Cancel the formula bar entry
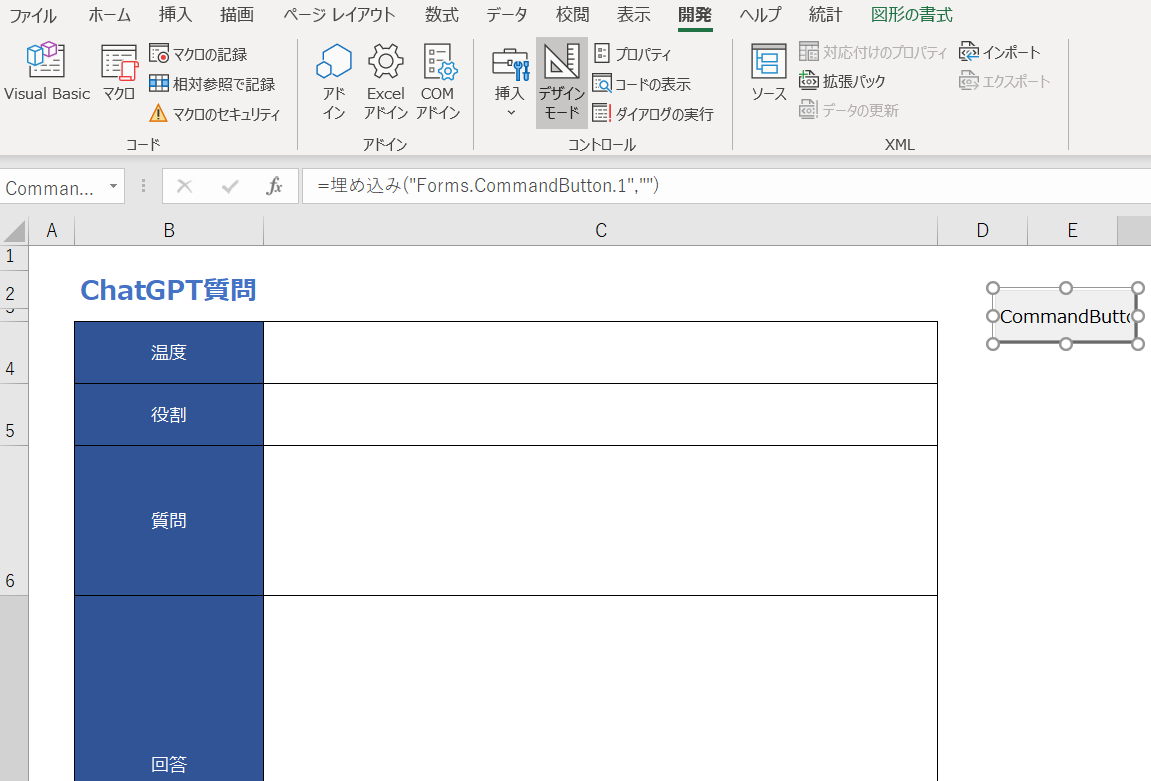This screenshot has height=781, width=1151. (184, 186)
